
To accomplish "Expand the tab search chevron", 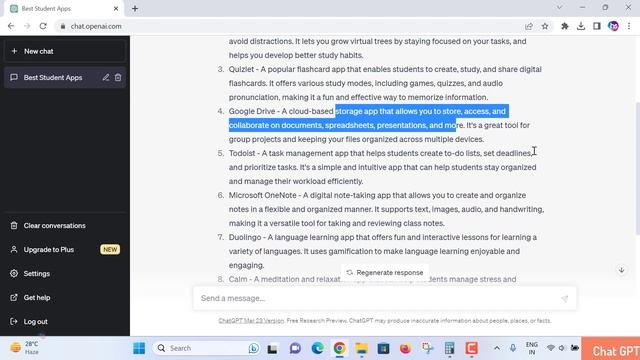I will (x=560, y=7).
